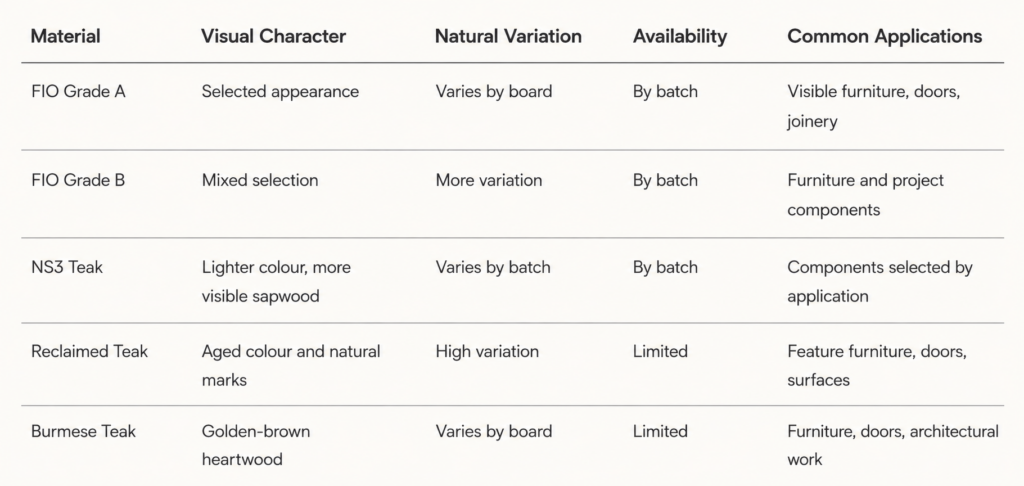Image resolution: width=1024 pixels, height=486 pixels.
Task: Select the FIO Grade A row label
Action: pos(78,91)
